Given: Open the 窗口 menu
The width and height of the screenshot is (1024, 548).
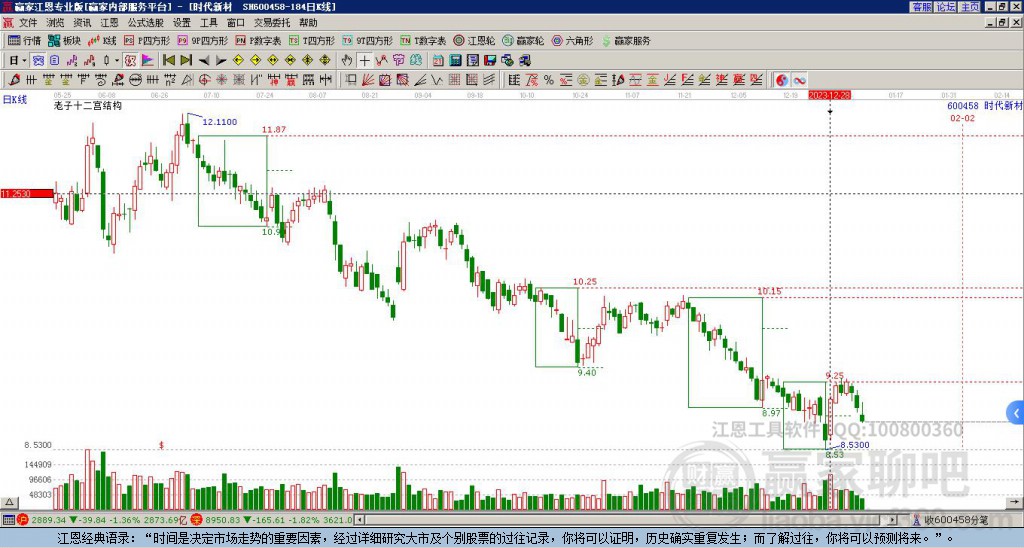Looking at the screenshot, I should pos(235,23).
